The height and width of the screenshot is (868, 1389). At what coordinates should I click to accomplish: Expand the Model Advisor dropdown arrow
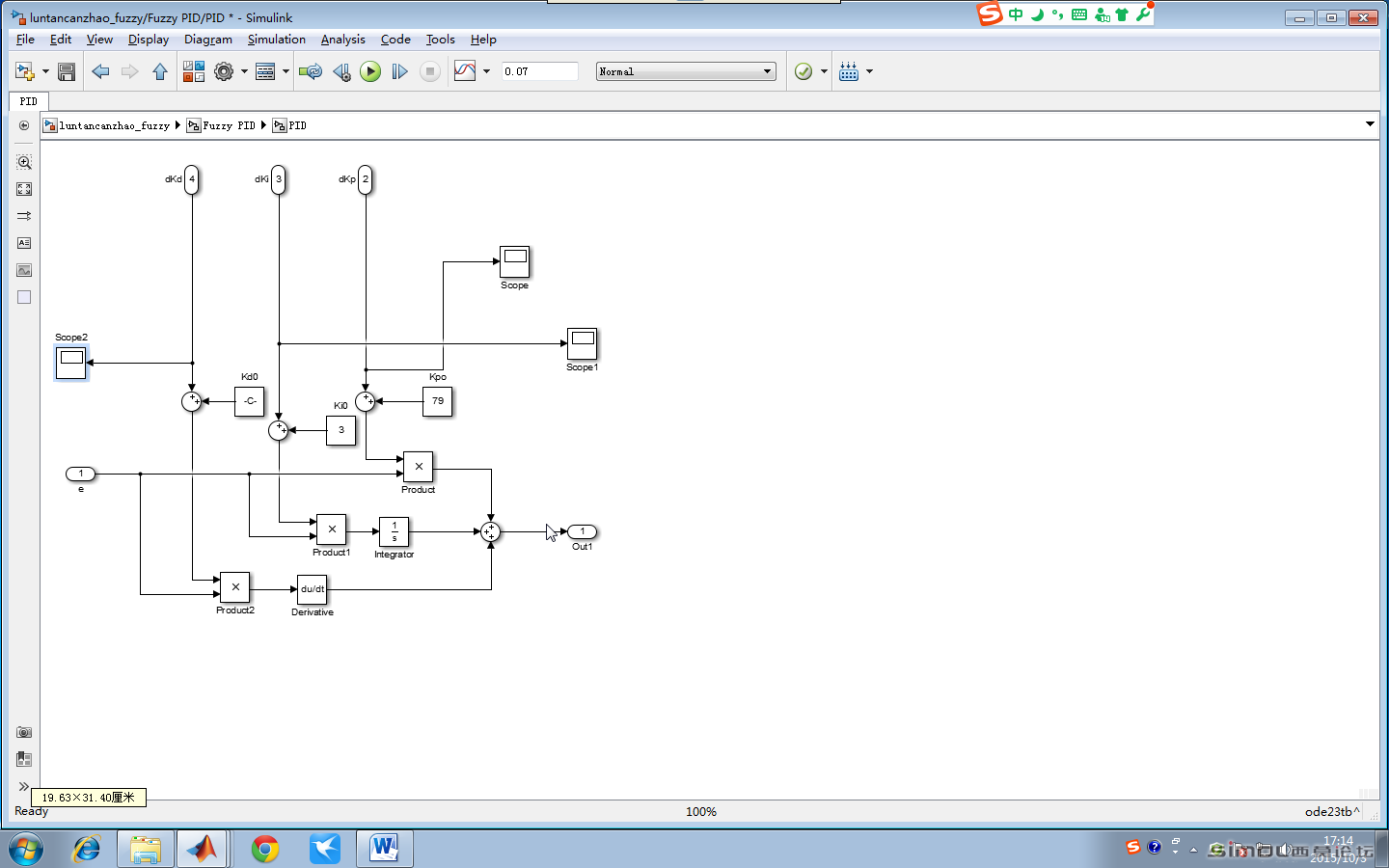[824, 71]
